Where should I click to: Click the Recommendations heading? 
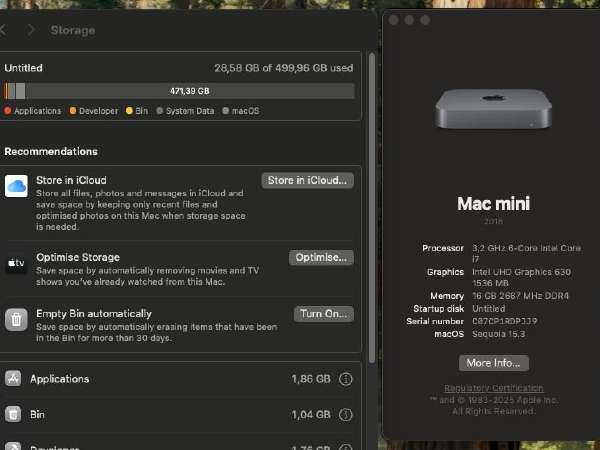pyautogui.click(x=51, y=152)
